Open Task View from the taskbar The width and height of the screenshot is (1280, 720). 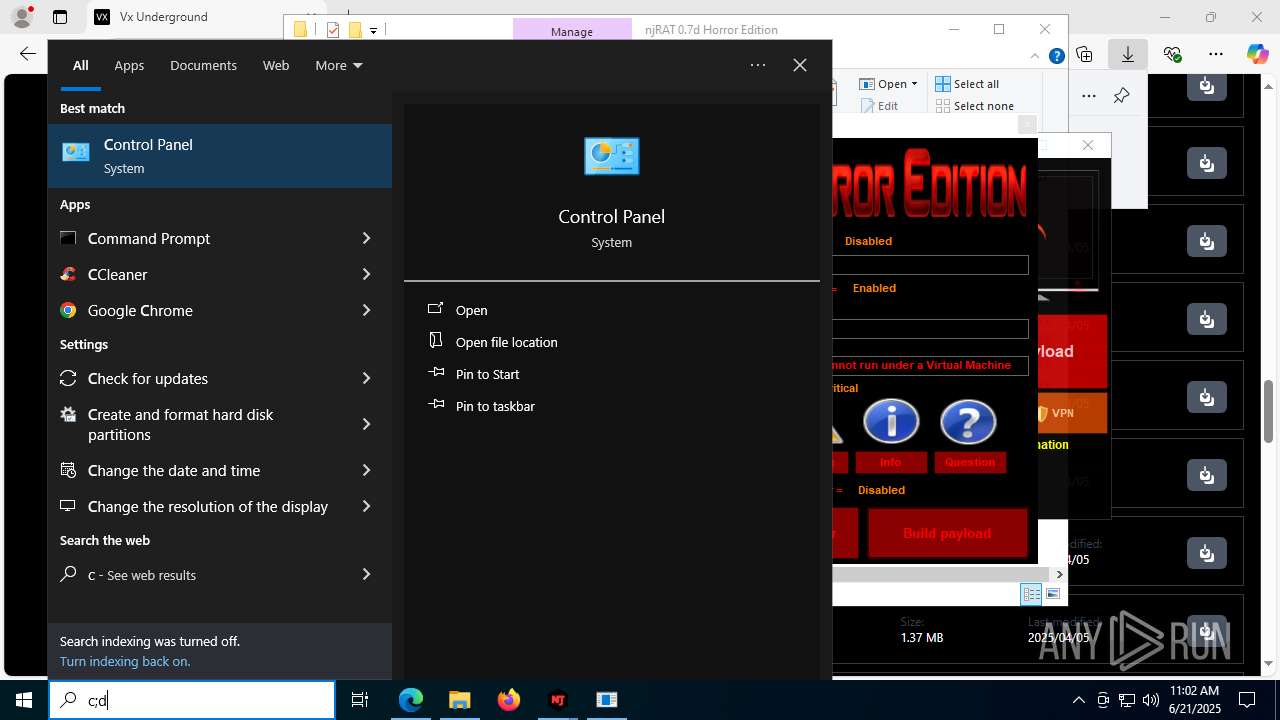(360, 700)
